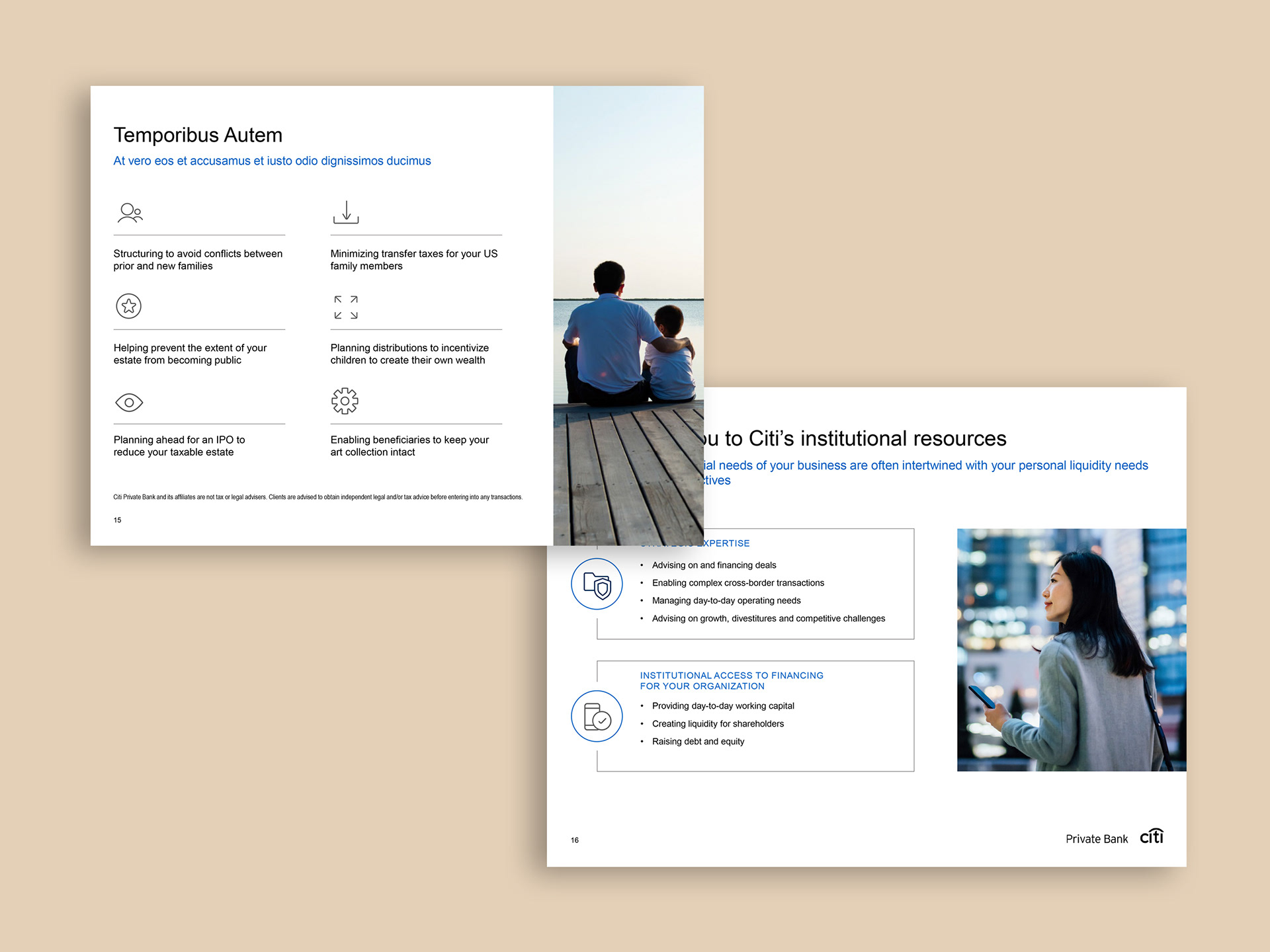This screenshot has height=952, width=1270.
Task: Click the two-people families icon
Action: 130,212
